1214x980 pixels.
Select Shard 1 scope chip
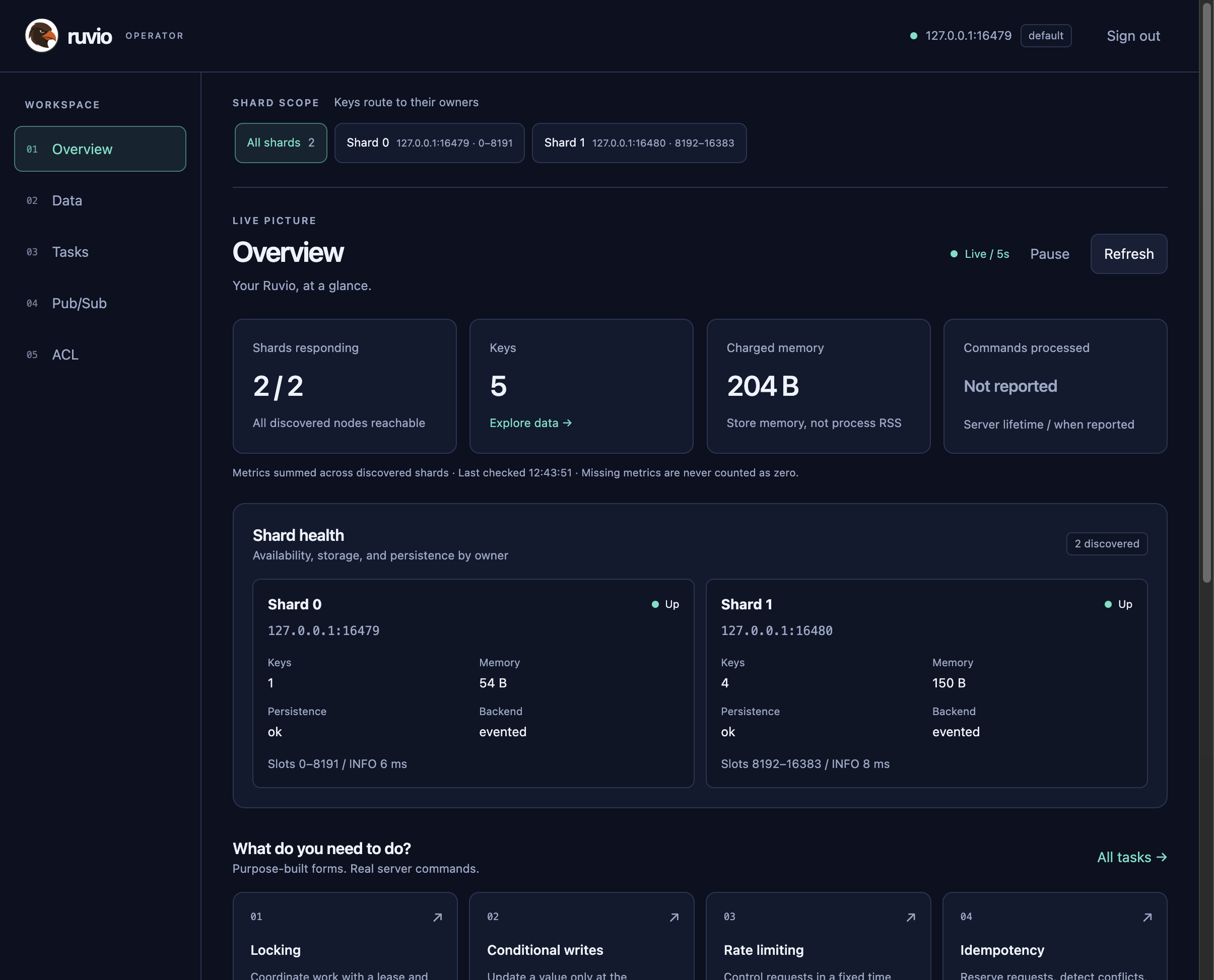pyautogui.click(x=639, y=143)
